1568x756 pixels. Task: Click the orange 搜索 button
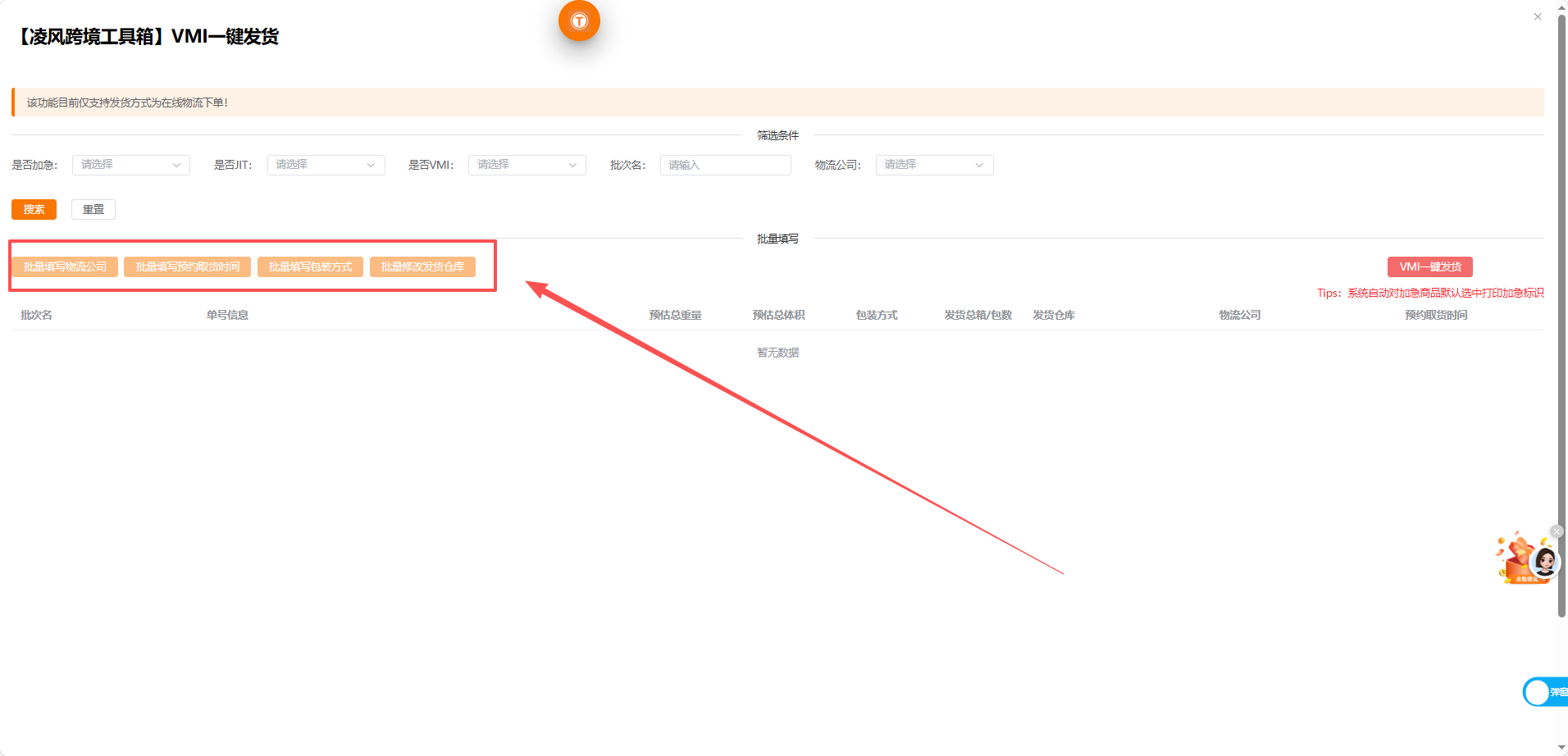(x=34, y=209)
